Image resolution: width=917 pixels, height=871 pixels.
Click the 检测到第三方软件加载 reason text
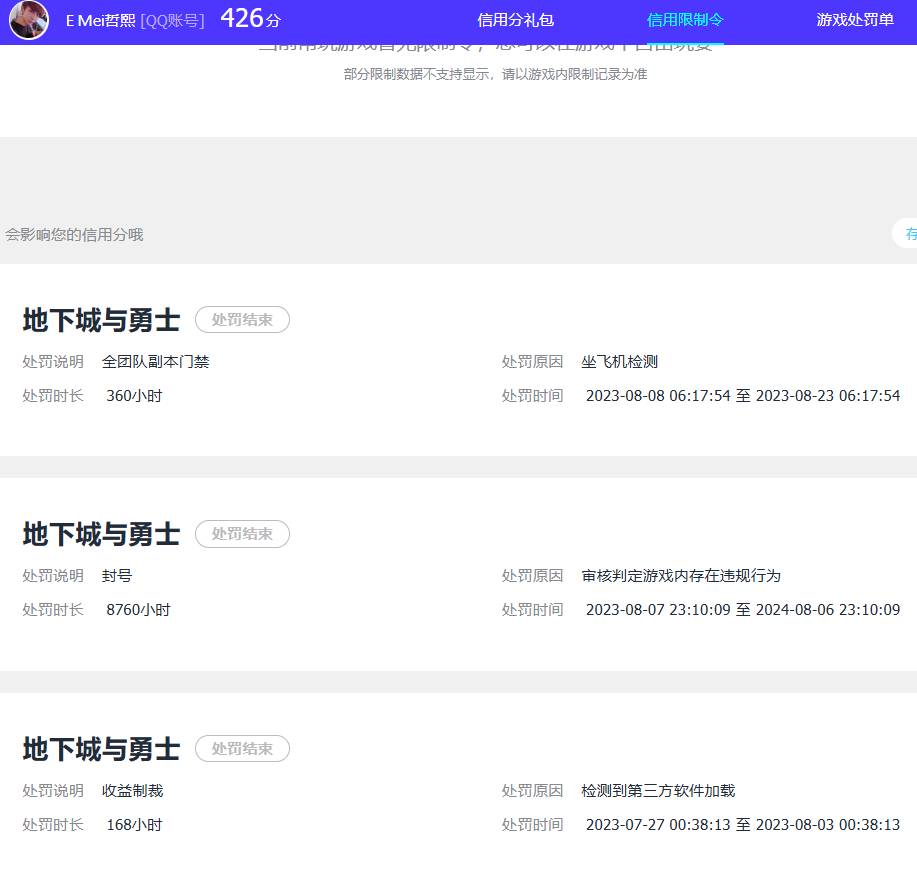(657, 791)
